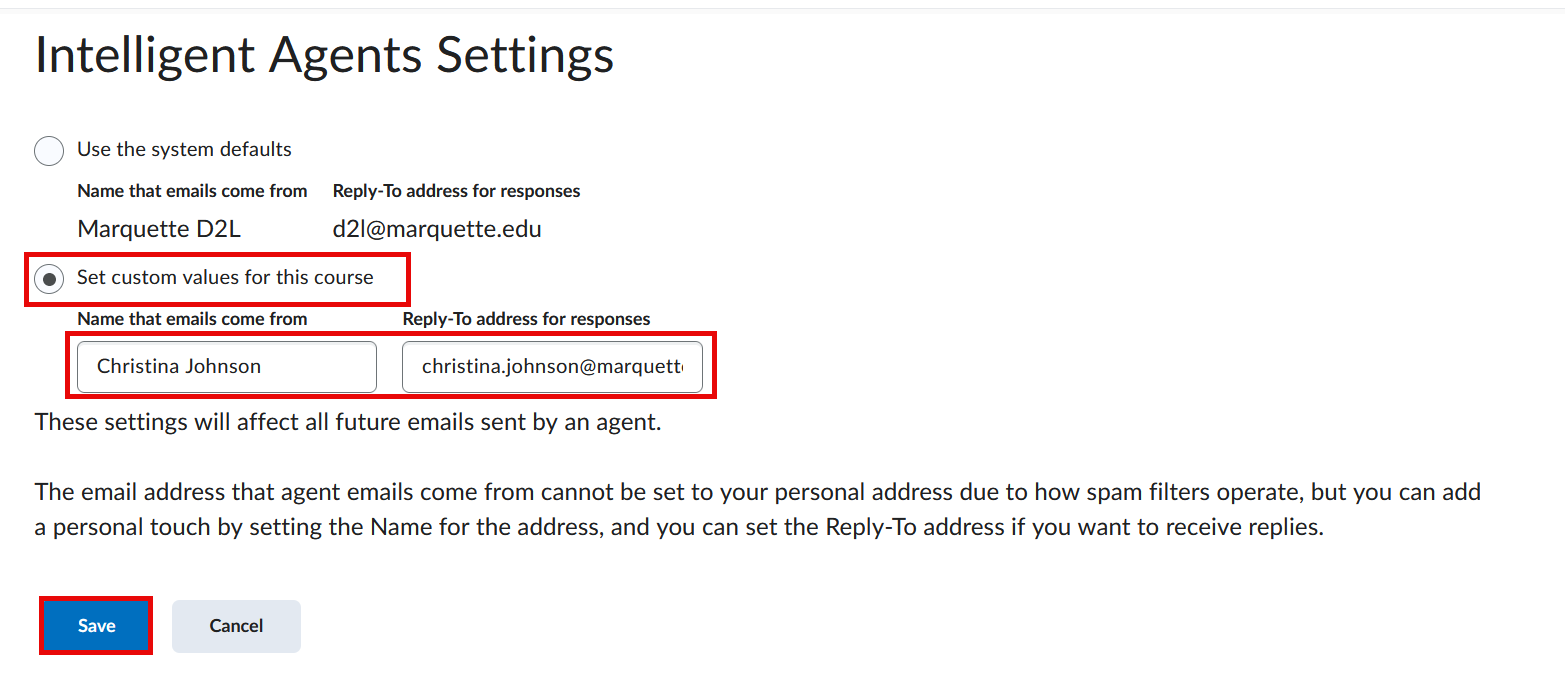Click the d2l@marquette.edu default address text
This screenshot has width=1565, height=687.
point(437,229)
